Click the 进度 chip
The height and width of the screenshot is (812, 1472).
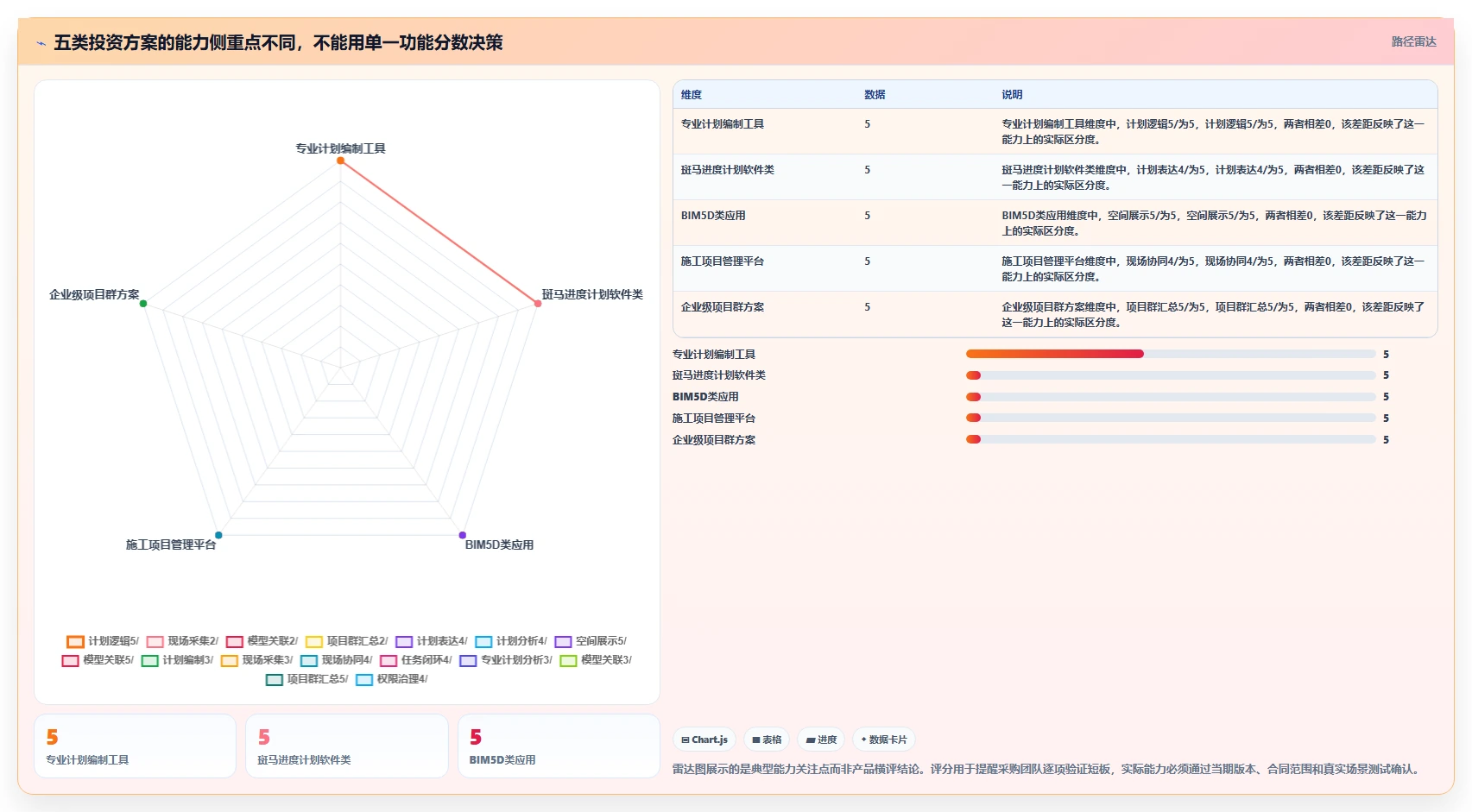[821, 740]
